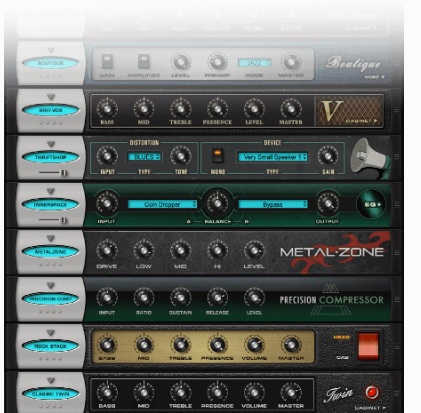Click the Brit-Vox V cabinet grille icon

(x=349, y=111)
